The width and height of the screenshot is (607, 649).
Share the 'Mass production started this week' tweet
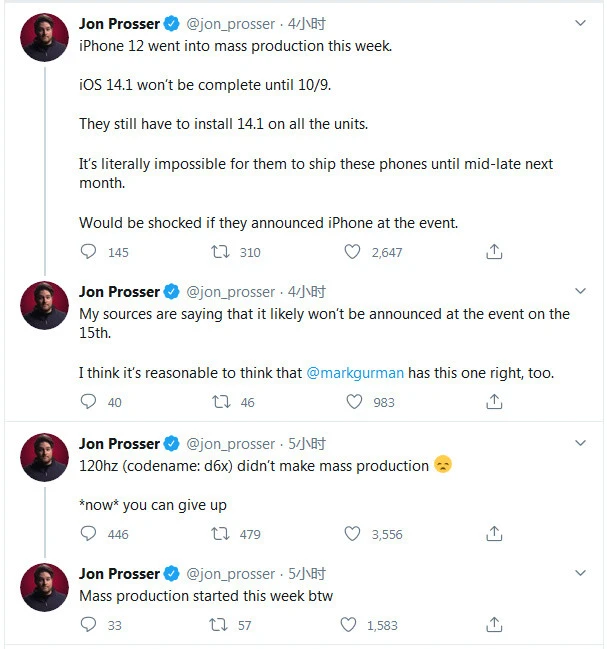(494, 625)
